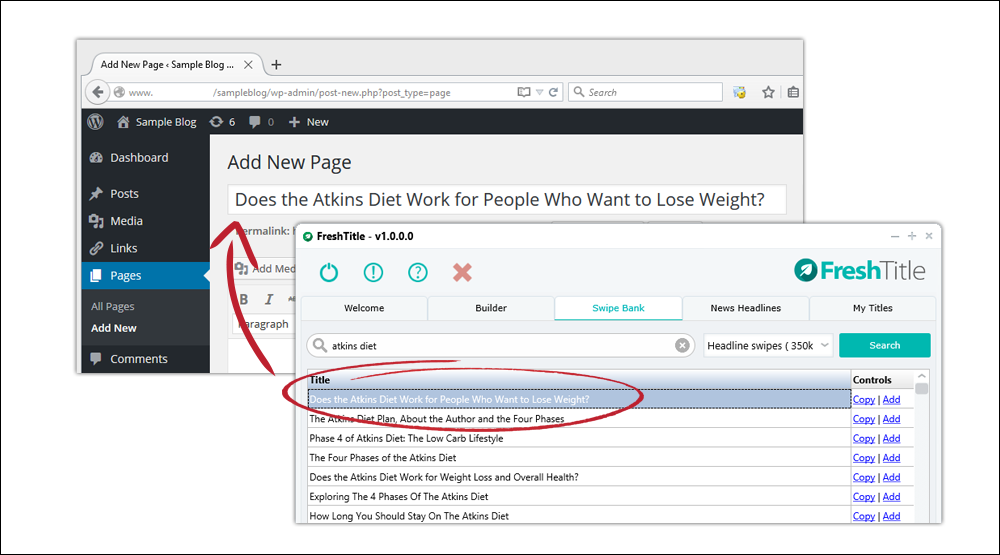Copy 'The Atkins Diet Plan, About the Author' title
The image size is (1000, 555).
[x=864, y=419]
